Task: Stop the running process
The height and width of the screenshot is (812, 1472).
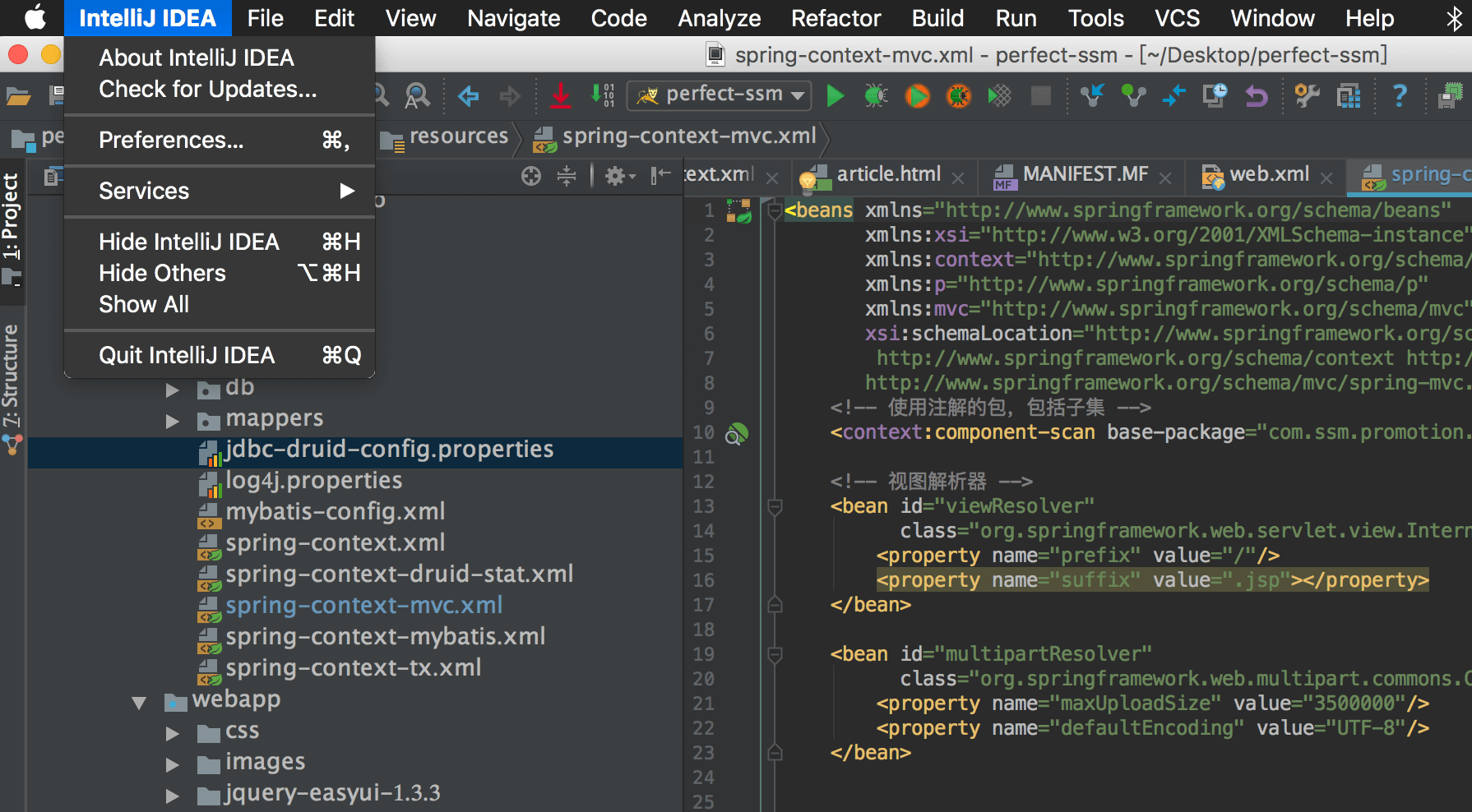Action: click(1040, 95)
